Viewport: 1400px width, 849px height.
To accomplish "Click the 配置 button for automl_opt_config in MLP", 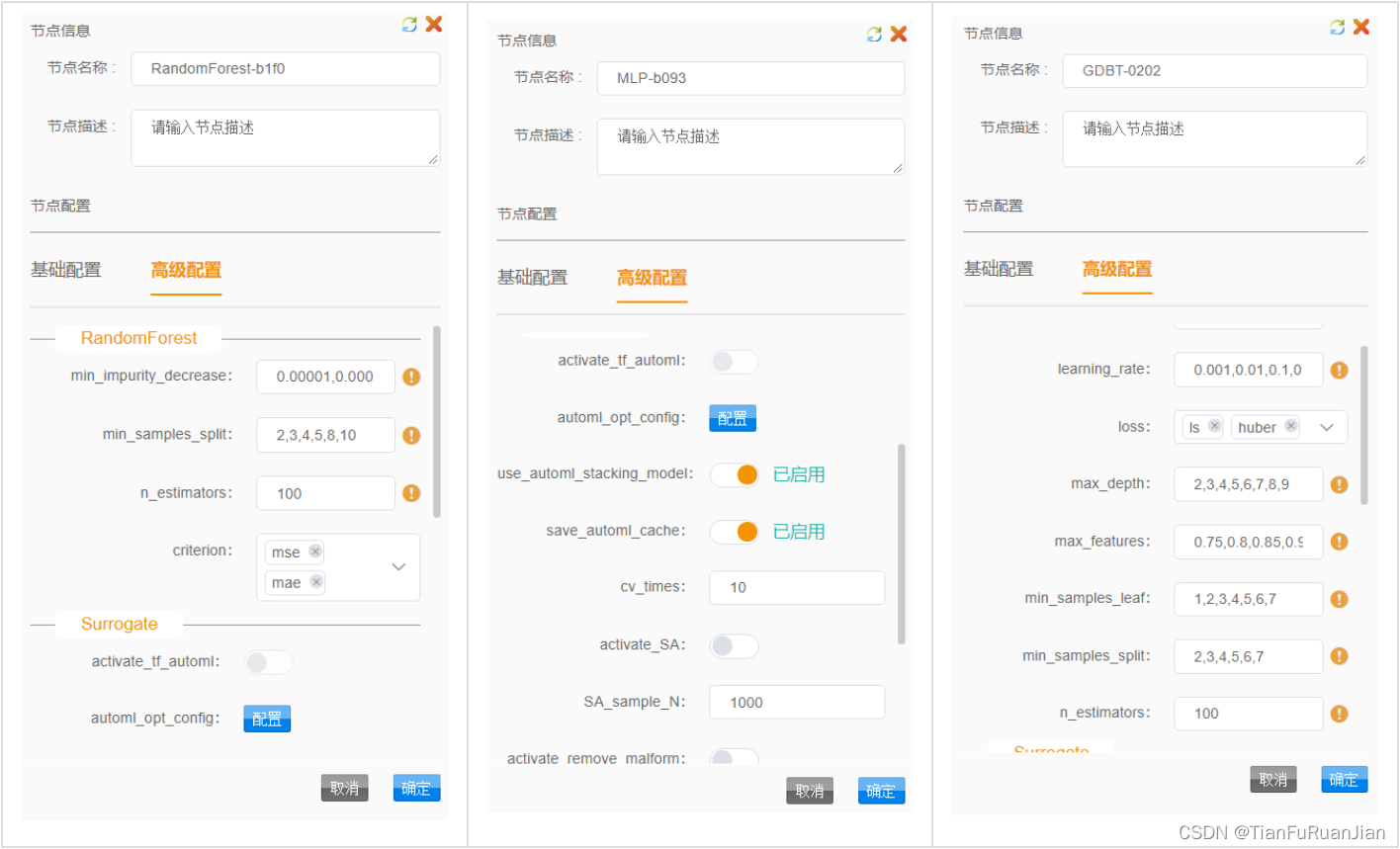I will tap(732, 418).
